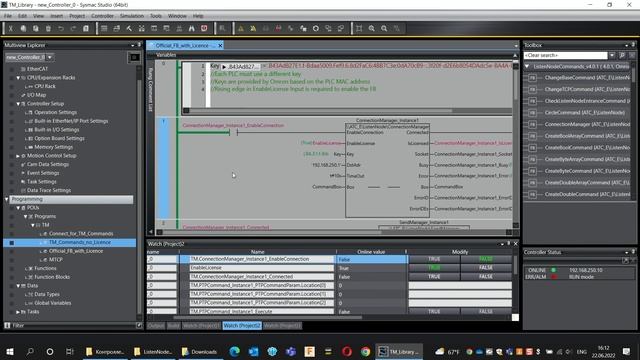Collapse the Data tree node
Screen dimensions: 640x360
point(18,286)
